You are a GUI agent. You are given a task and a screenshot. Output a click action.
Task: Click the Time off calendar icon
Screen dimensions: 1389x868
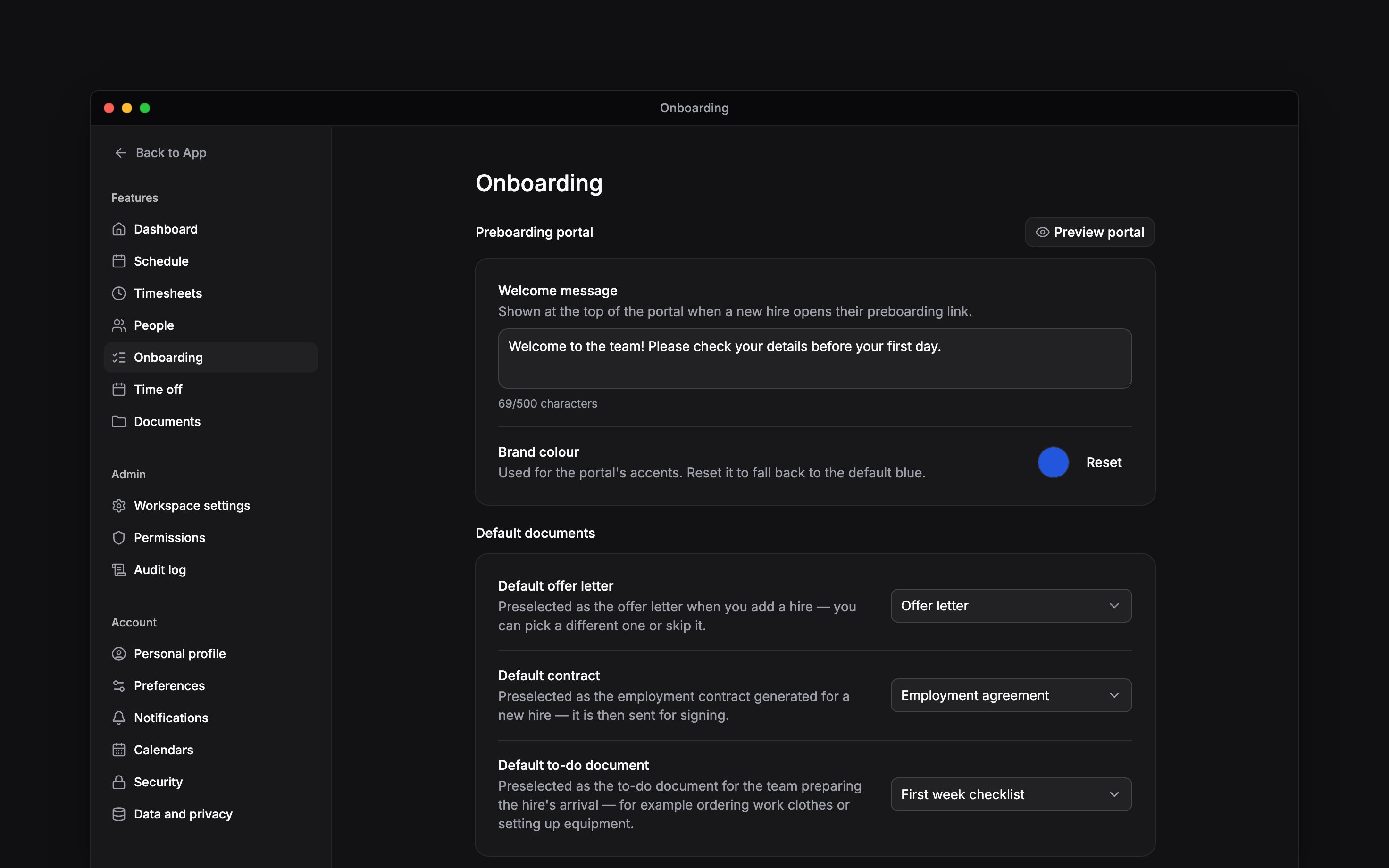[119, 390]
